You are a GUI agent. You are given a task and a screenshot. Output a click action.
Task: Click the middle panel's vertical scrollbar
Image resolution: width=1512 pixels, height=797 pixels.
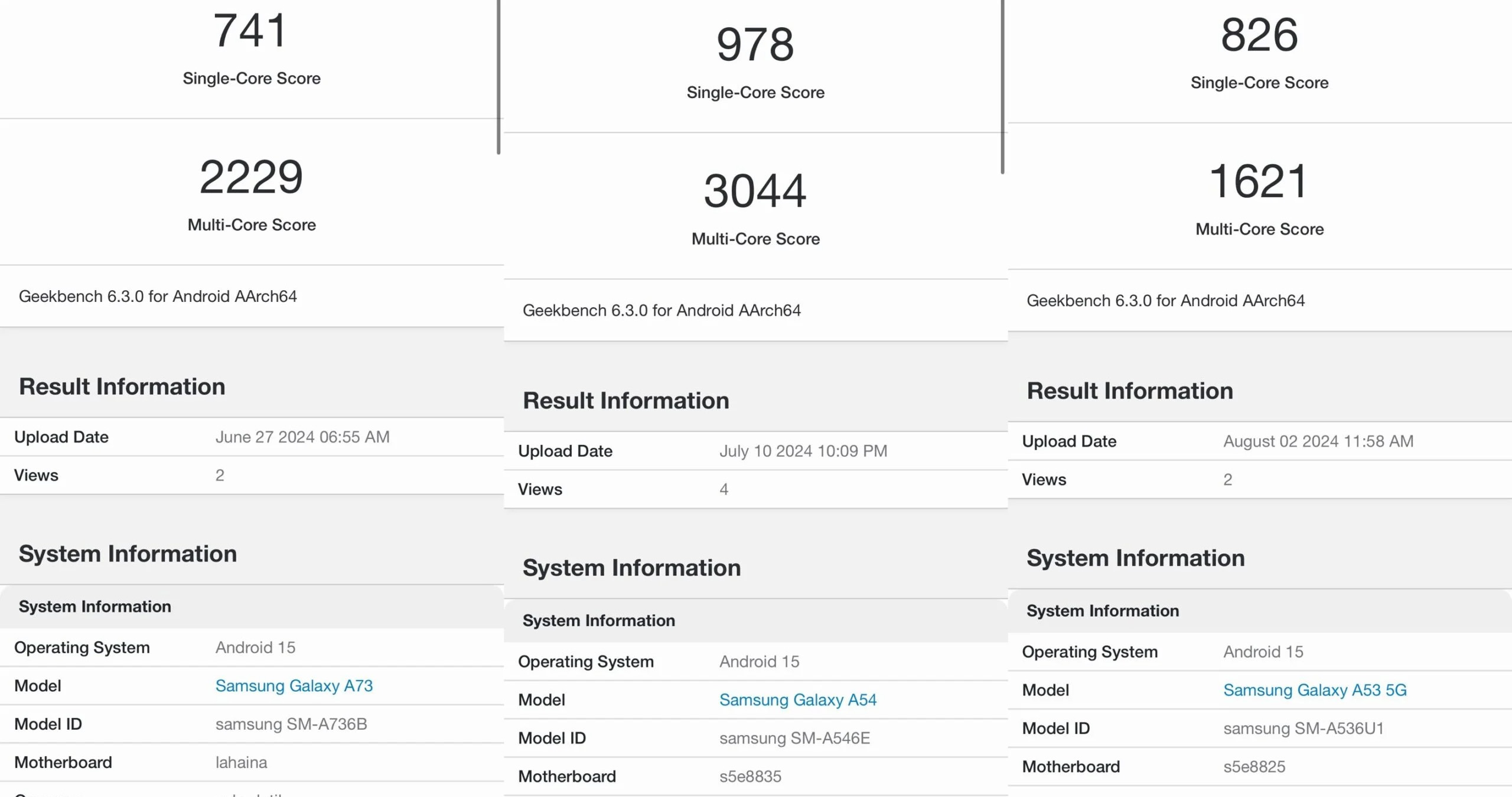(1002, 86)
